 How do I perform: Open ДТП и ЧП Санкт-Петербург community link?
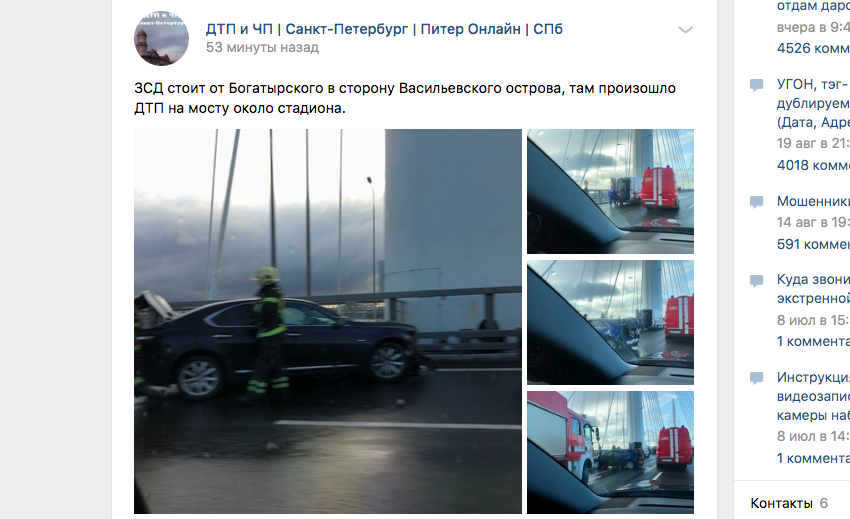click(x=384, y=29)
